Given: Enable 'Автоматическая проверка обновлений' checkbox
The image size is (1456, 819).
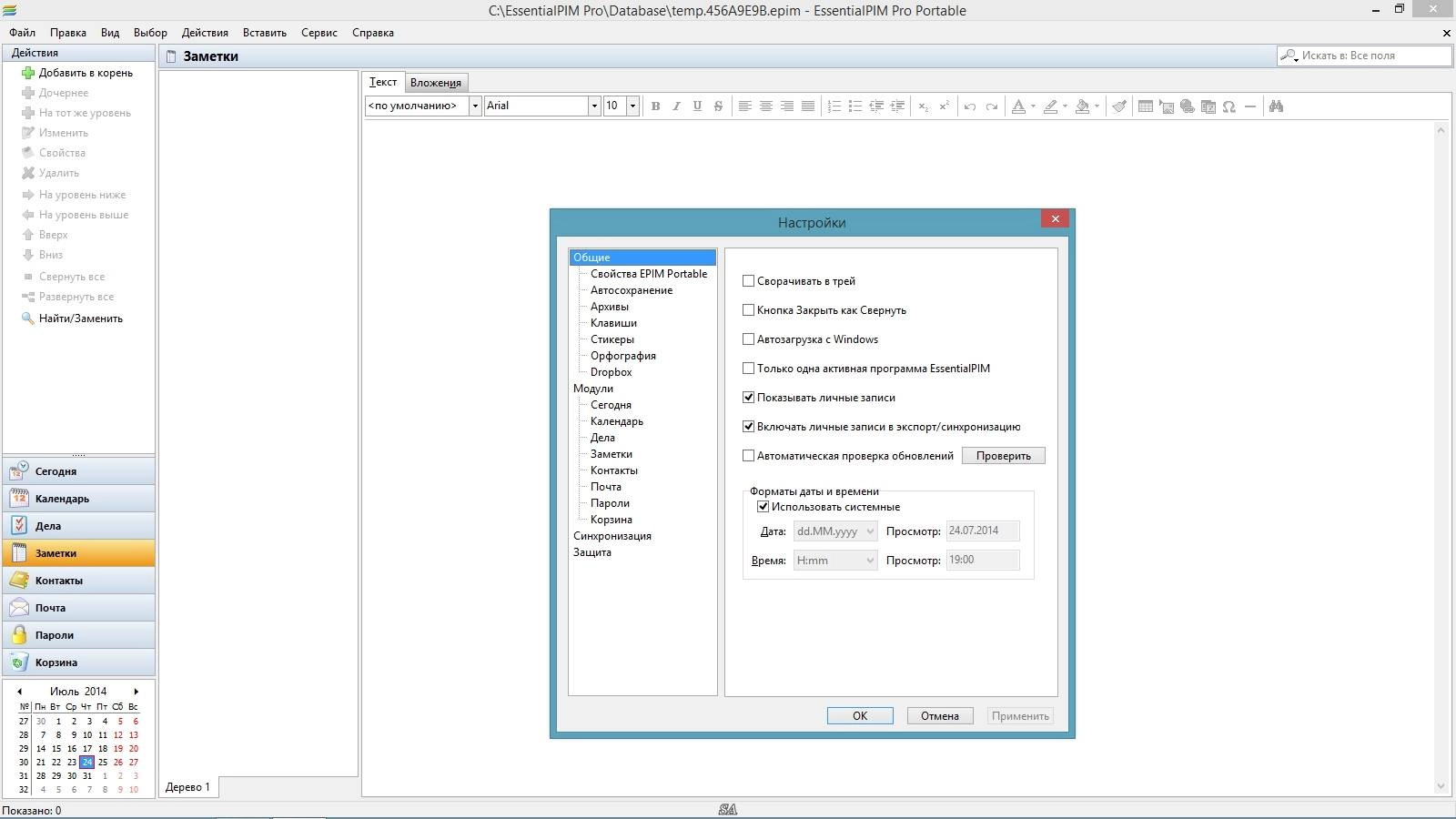Looking at the screenshot, I should [x=749, y=456].
